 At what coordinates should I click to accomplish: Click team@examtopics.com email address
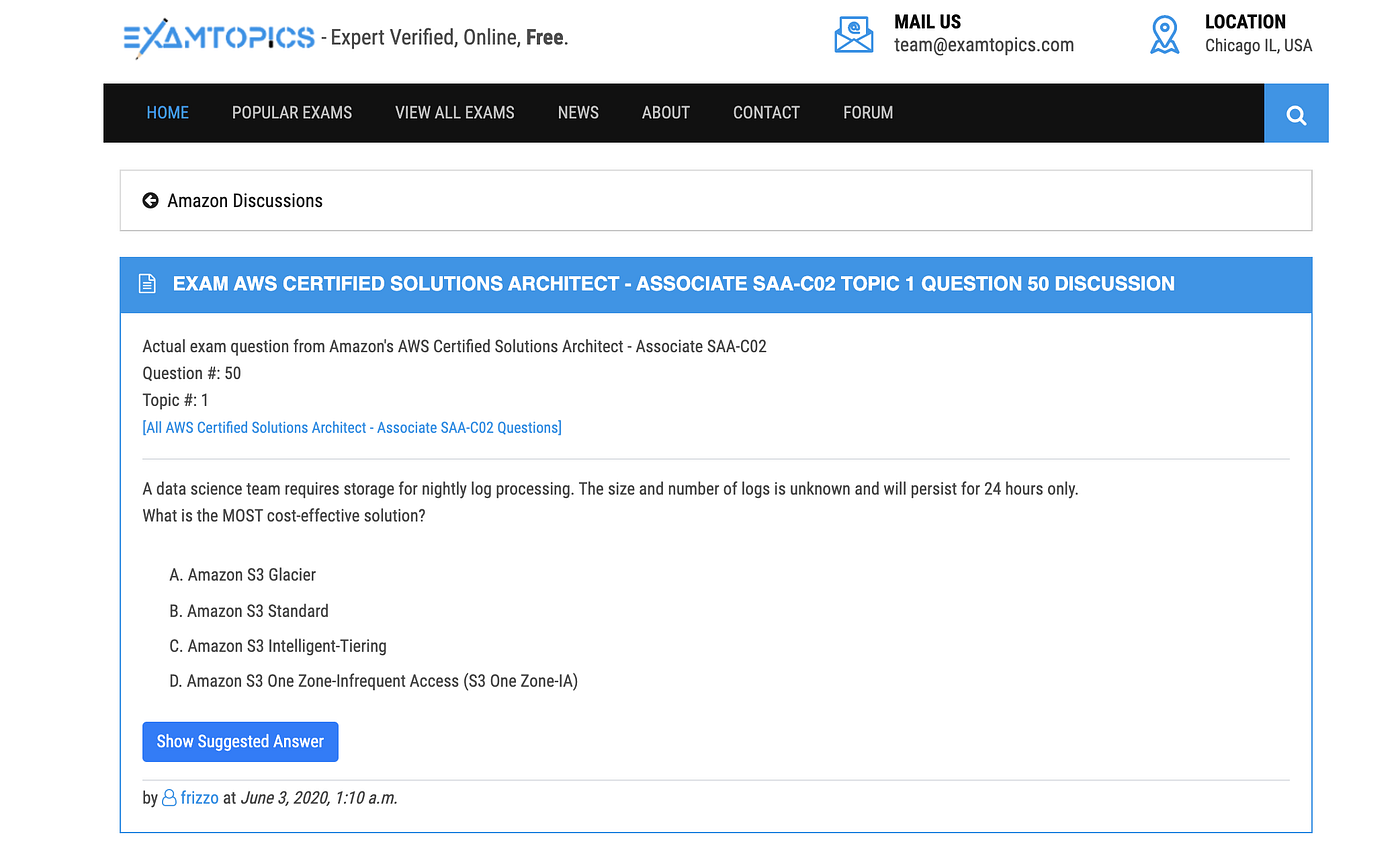point(984,45)
